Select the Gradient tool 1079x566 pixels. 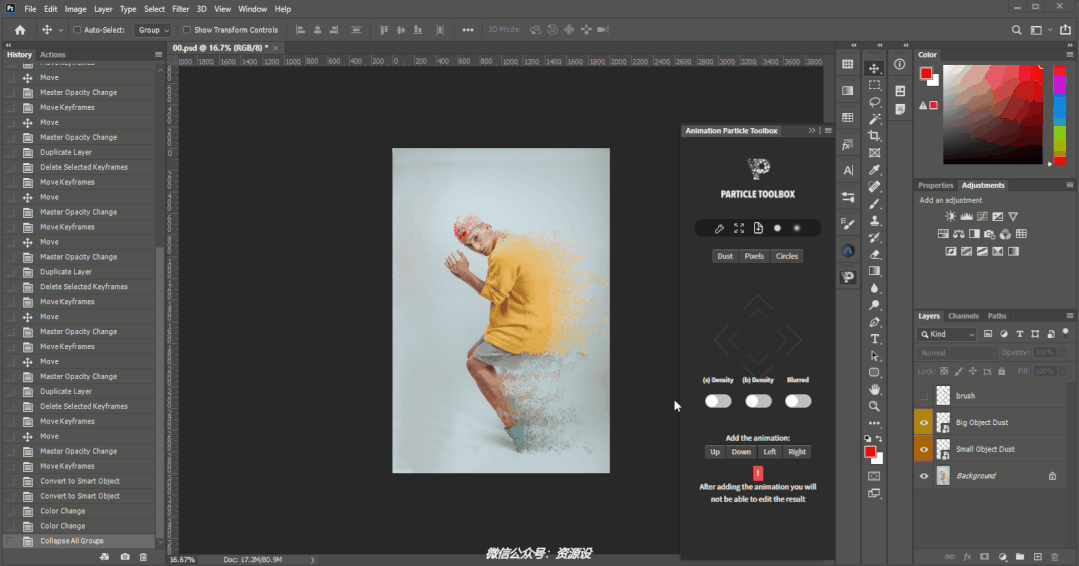pos(874,271)
